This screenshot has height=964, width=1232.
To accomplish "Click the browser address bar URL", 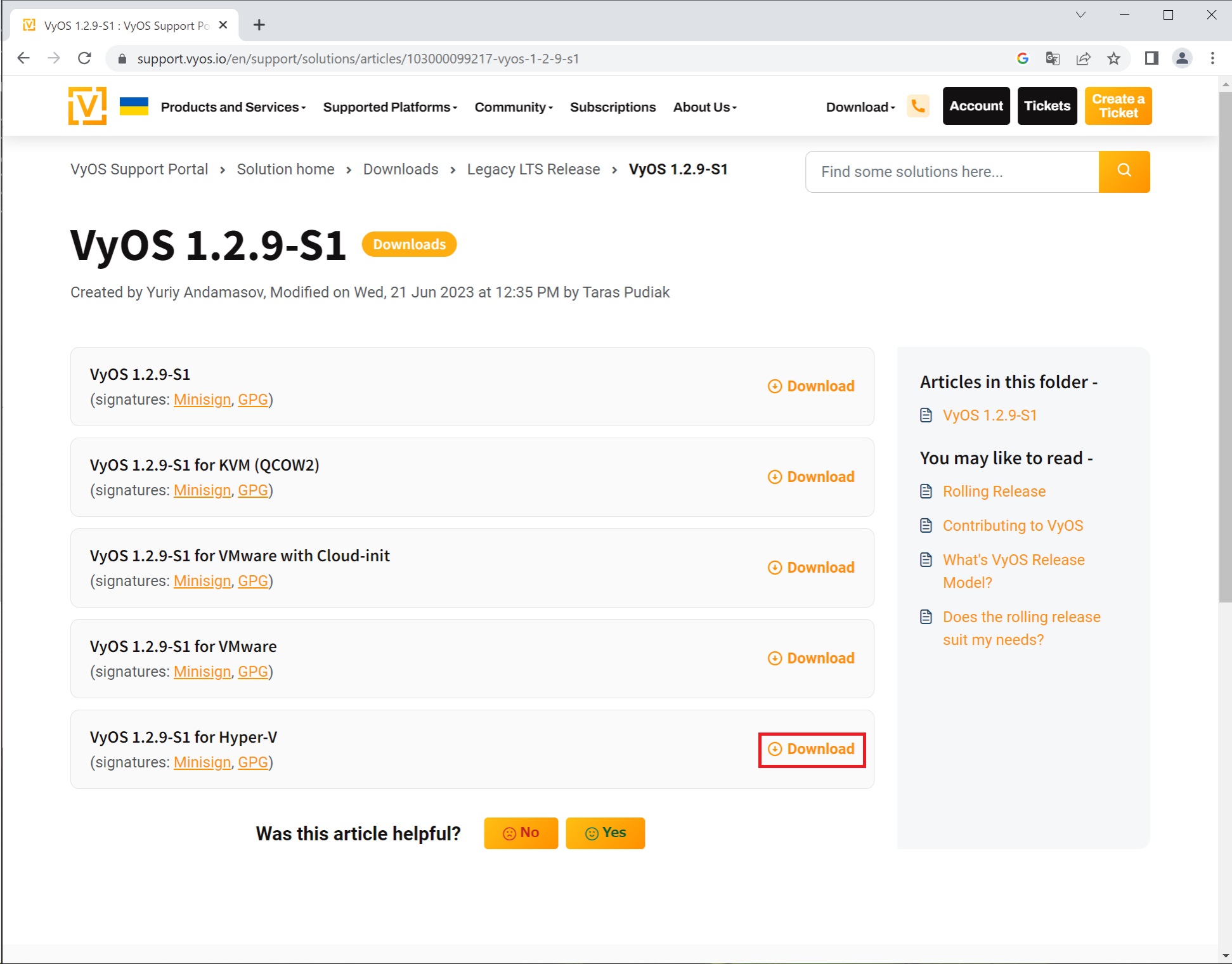I will pyautogui.click(x=358, y=58).
